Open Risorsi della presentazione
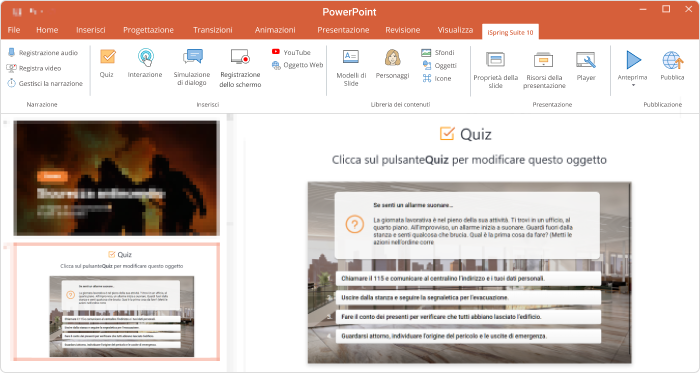The height and width of the screenshot is (373, 700). click(x=544, y=70)
